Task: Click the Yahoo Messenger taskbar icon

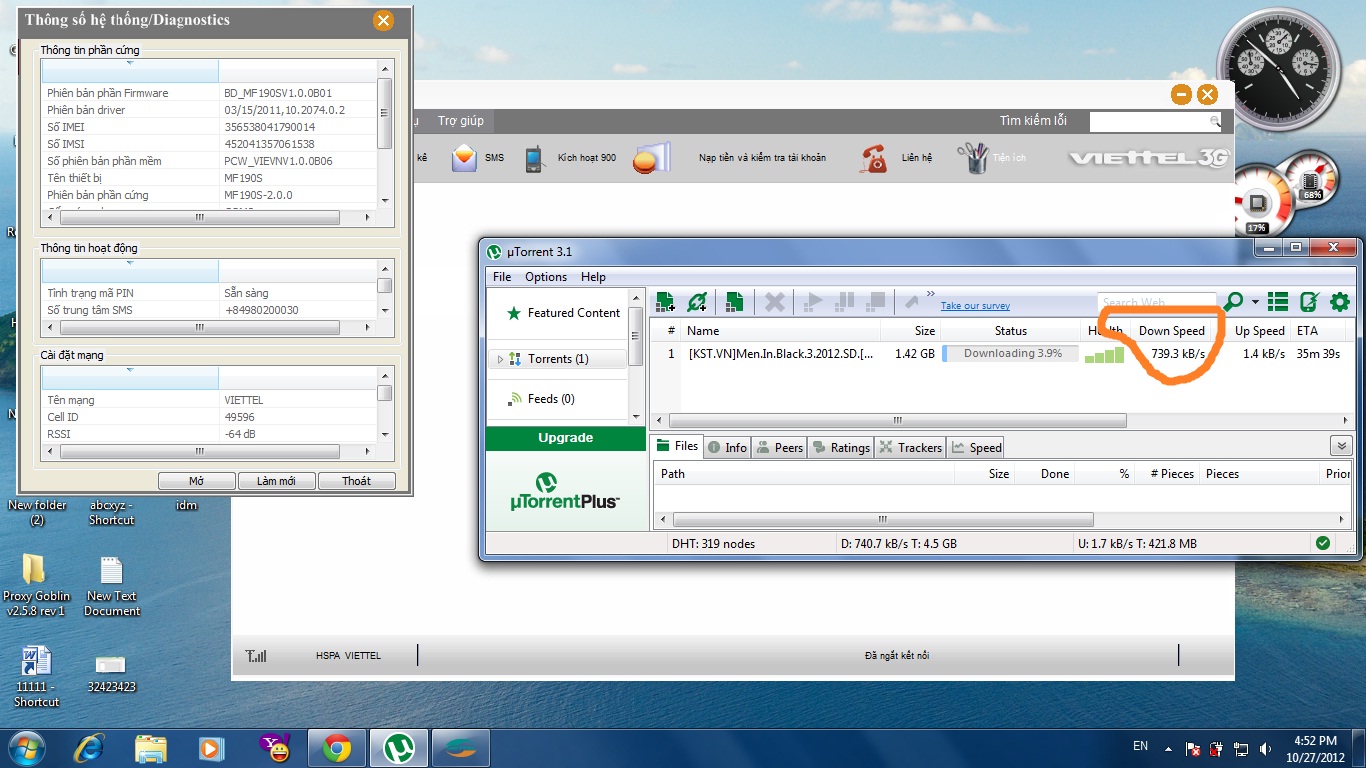Action: click(273, 747)
